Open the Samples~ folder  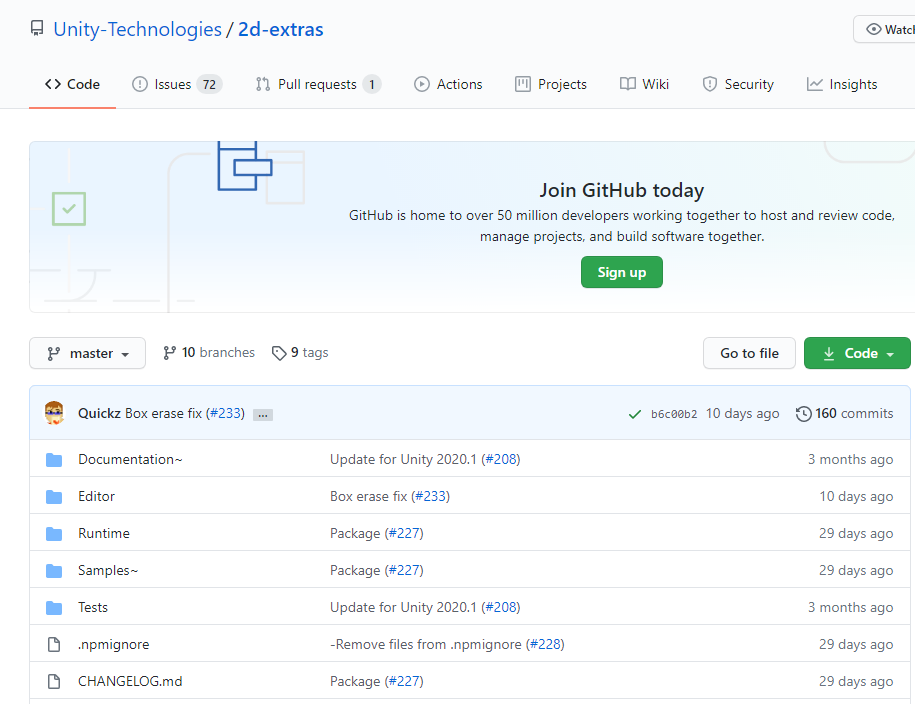[108, 570]
